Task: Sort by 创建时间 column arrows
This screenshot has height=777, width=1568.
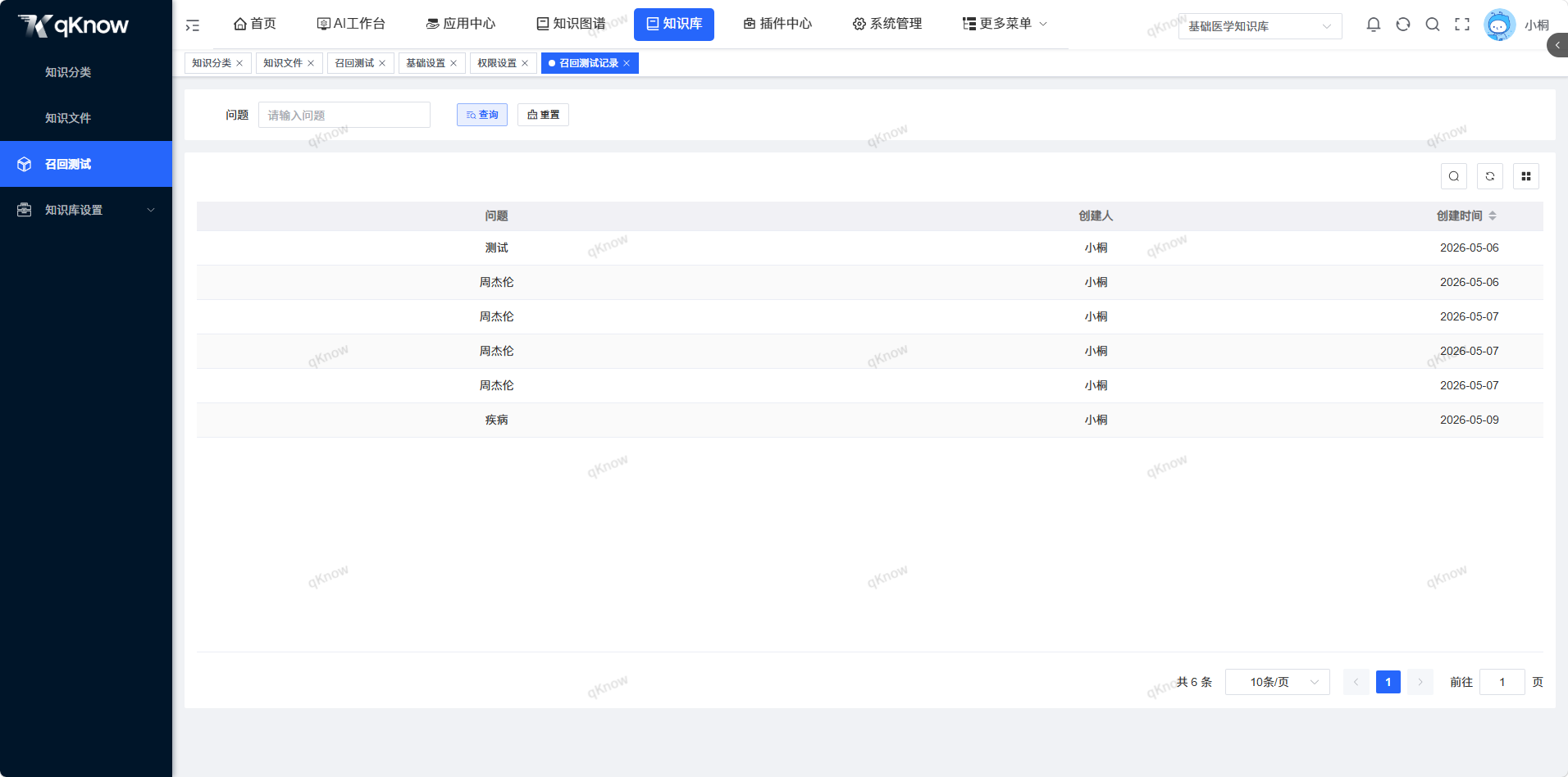Action: tap(1493, 216)
